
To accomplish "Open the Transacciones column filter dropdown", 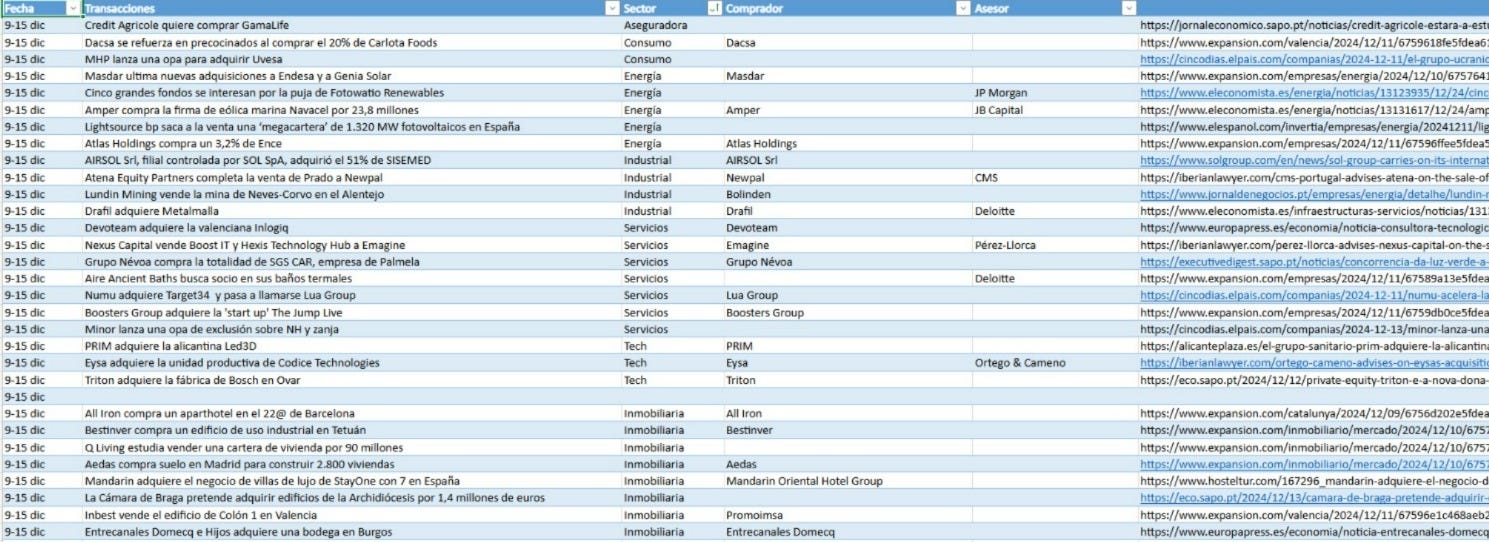I will point(613,8).
